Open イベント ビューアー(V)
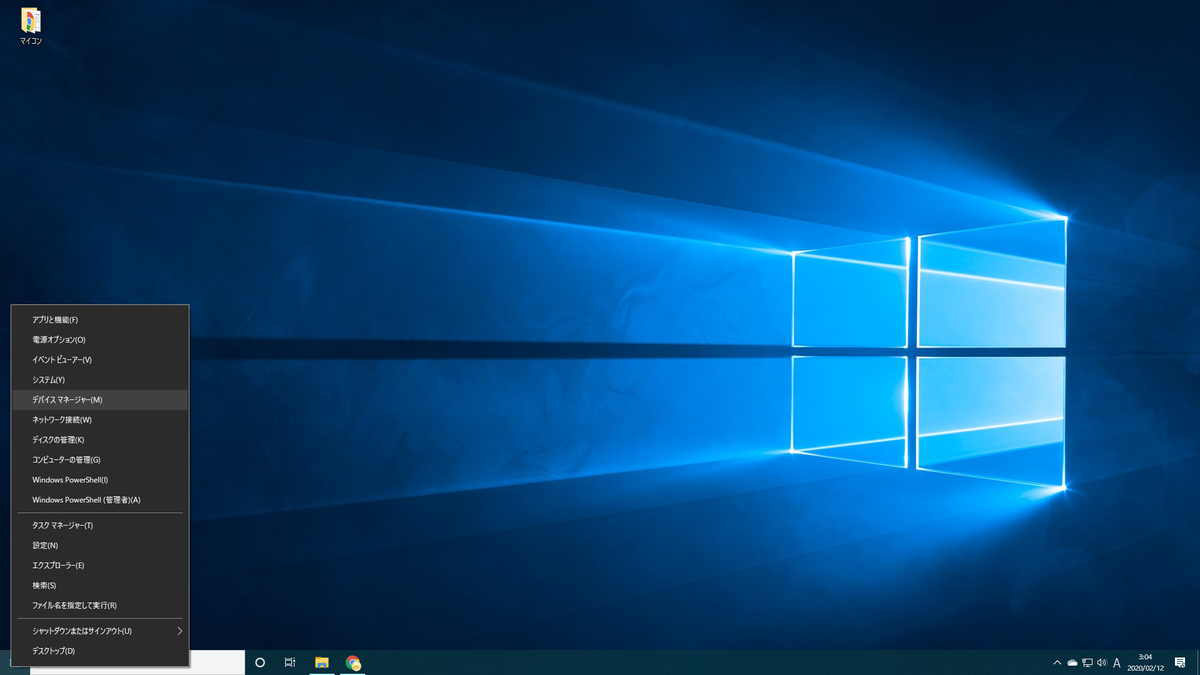 (99, 360)
